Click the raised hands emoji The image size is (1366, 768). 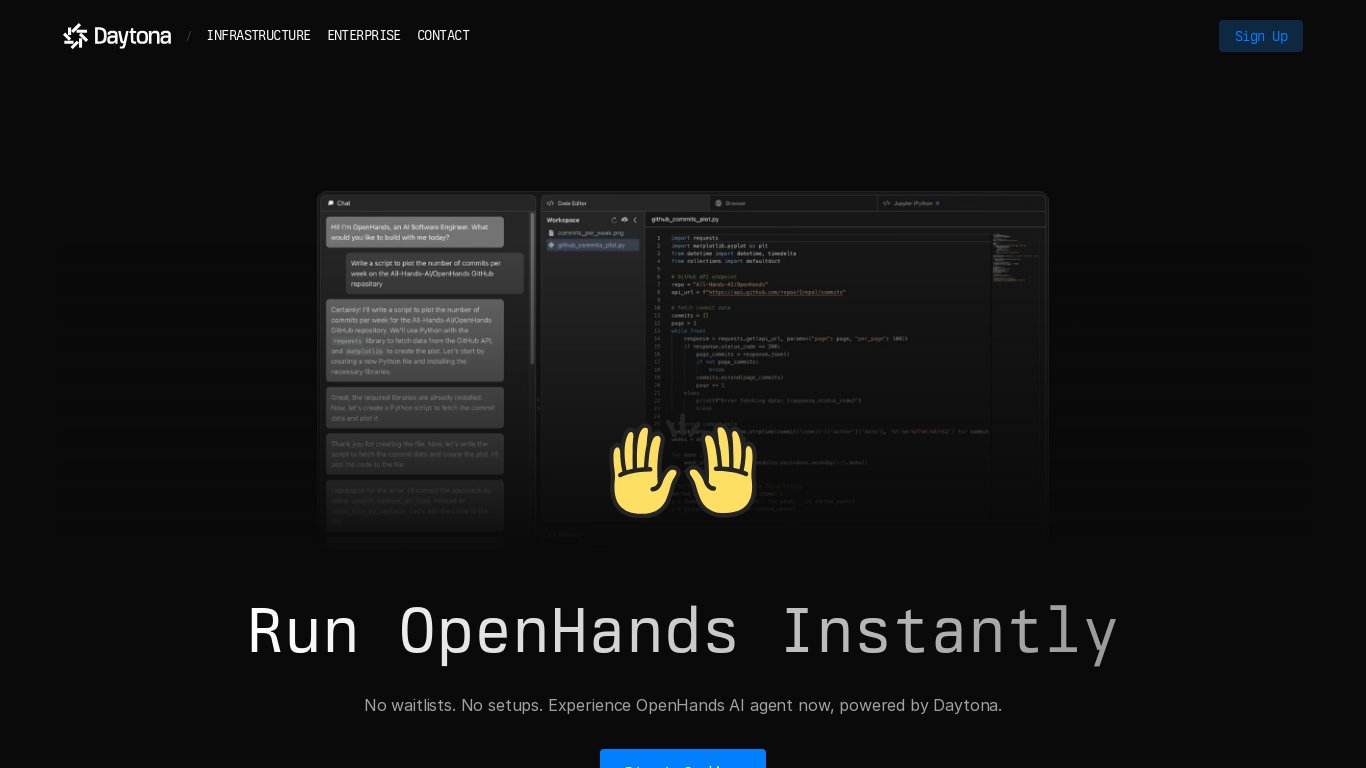[x=684, y=470]
